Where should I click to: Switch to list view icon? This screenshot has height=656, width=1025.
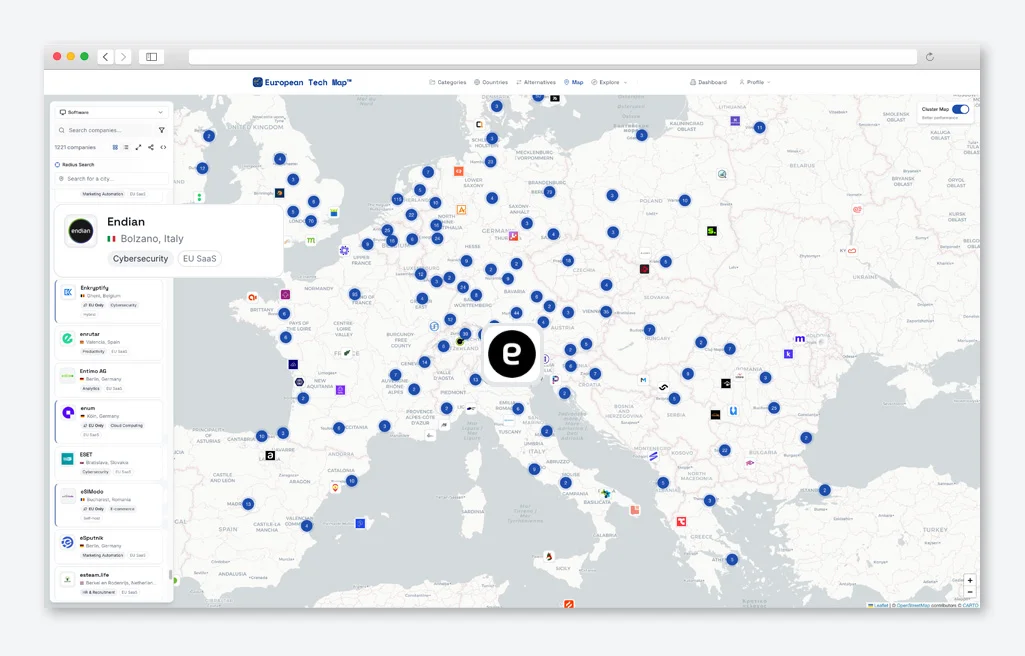126,148
